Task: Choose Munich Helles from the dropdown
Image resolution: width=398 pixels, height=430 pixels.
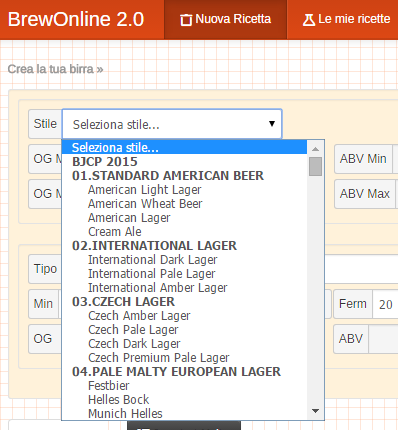Action: point(125,414)
